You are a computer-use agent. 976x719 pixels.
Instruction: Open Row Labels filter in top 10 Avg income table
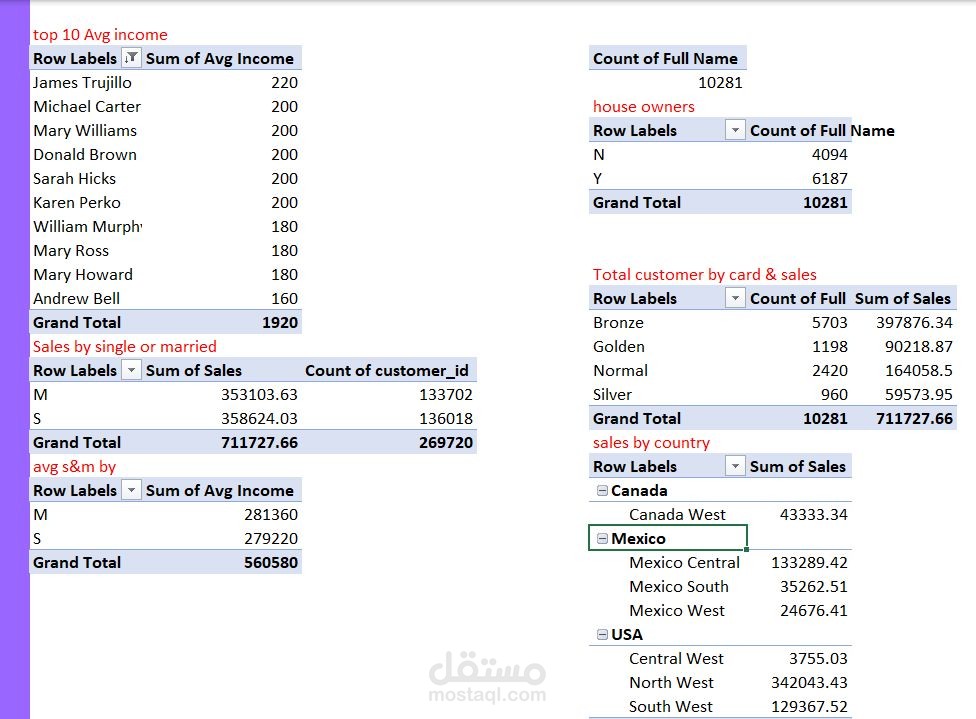(x=131, y=58)
